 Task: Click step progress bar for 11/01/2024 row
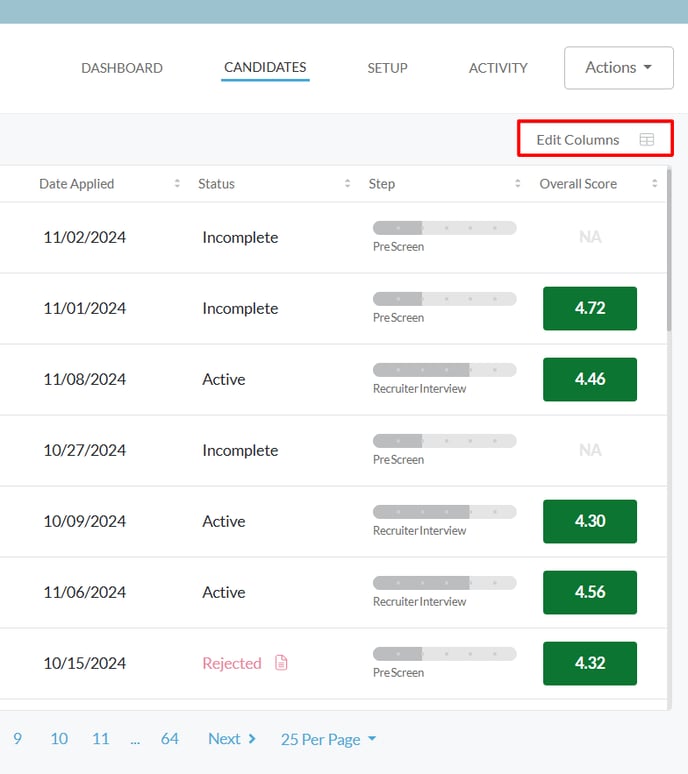[x=445, y=299]
